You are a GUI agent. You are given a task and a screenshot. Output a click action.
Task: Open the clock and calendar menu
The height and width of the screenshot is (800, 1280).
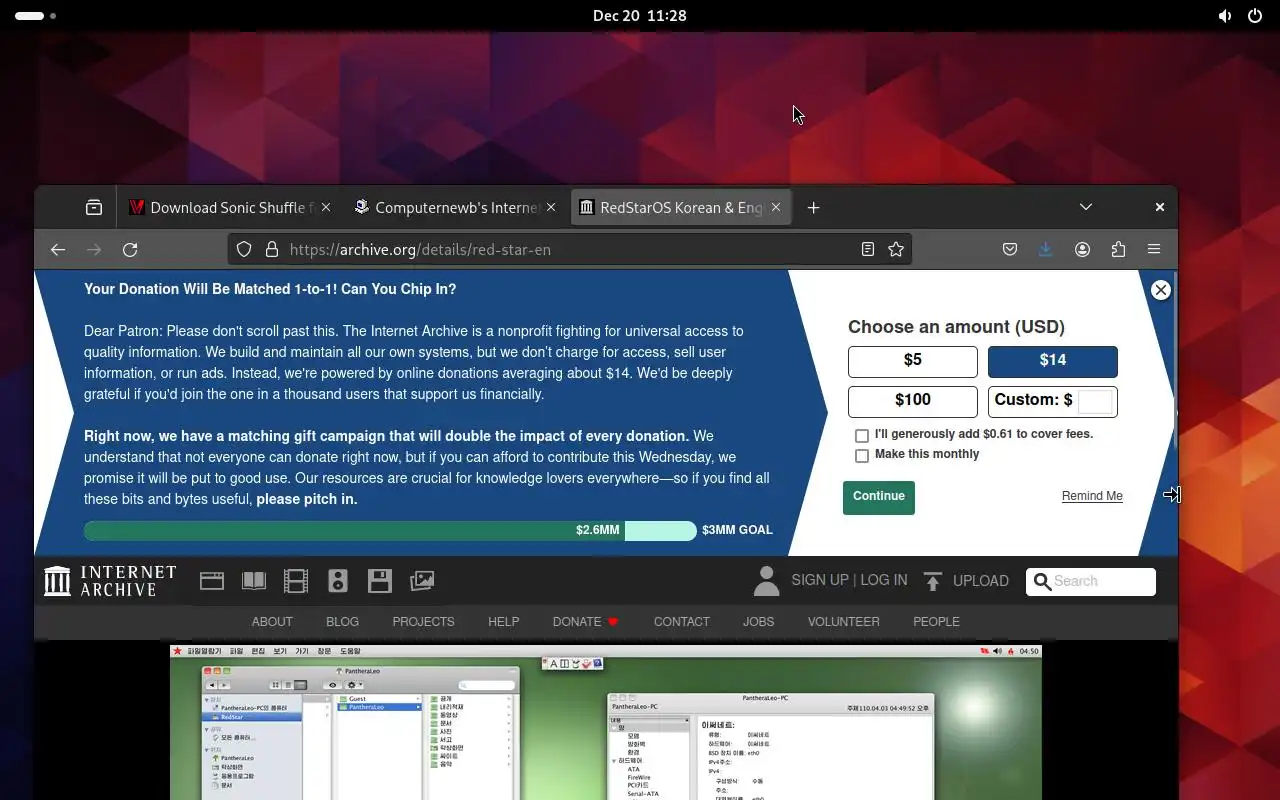click(x=640, y=16)
